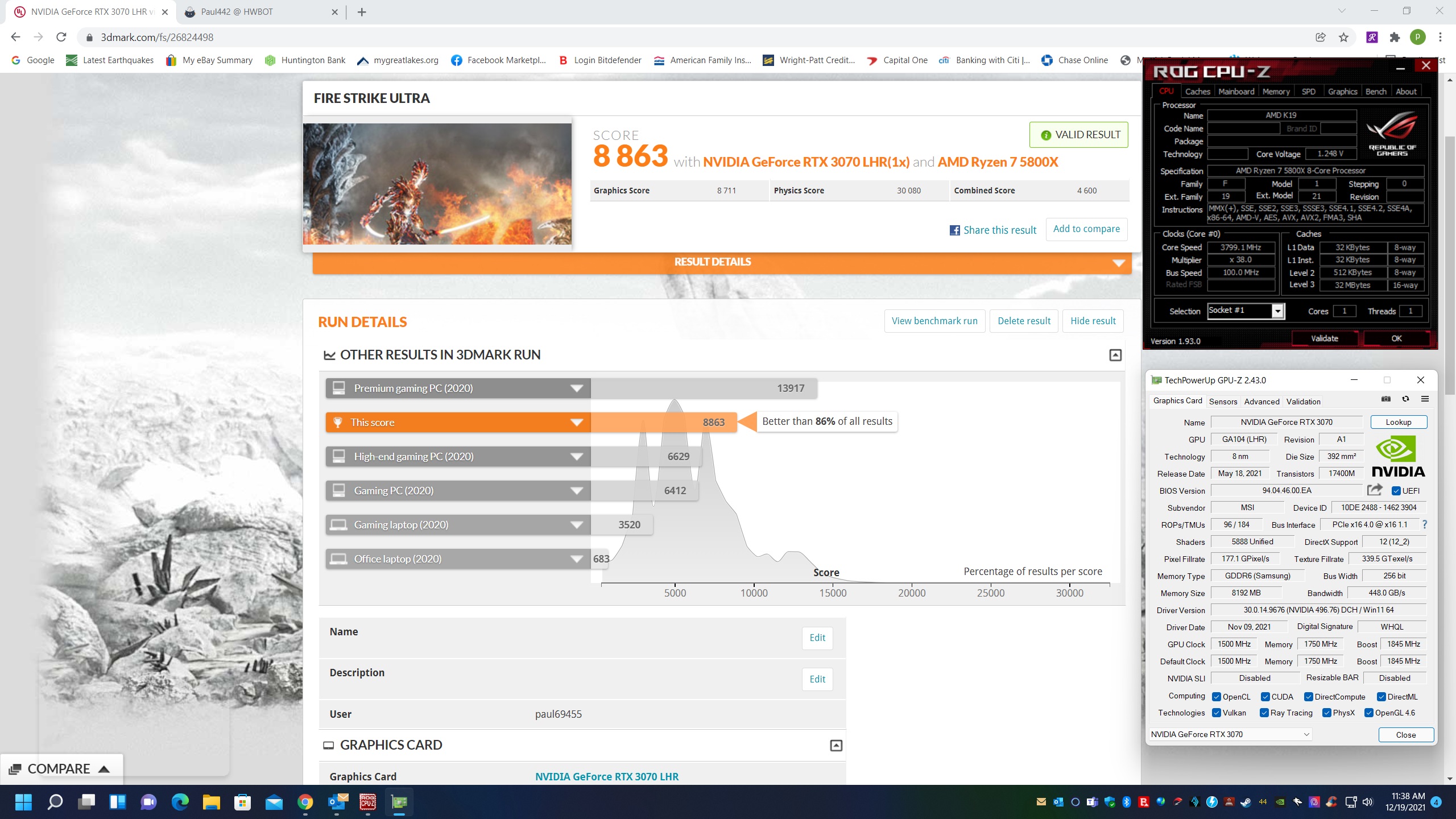Switch to the Mainboard tab in ROG CPU-Z
1456x819 pixels.
pos(1236,92)
